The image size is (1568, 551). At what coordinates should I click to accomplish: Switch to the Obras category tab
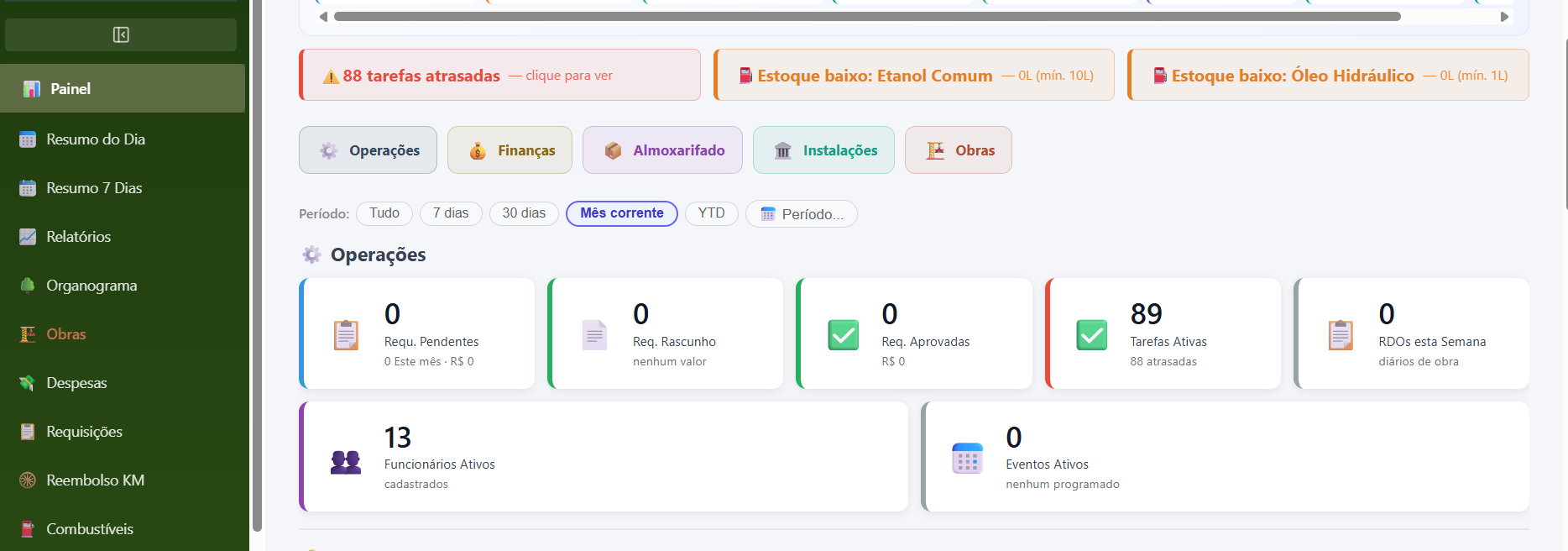coord(958,150)
